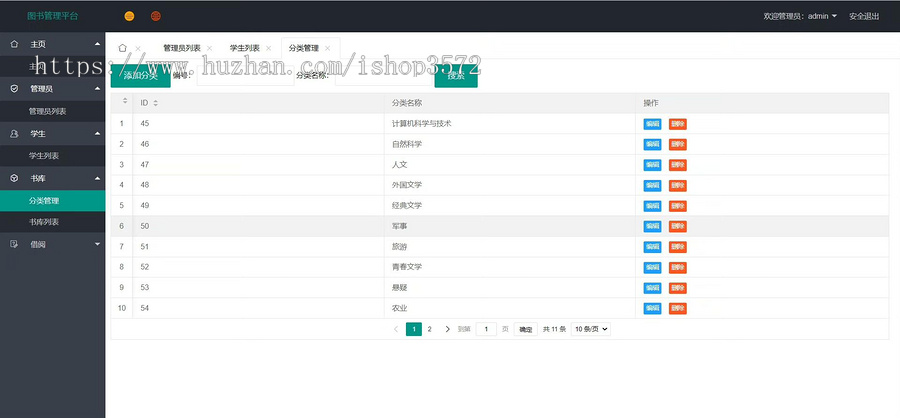900x418 pixels.
Task: Edit the 旅游 category
Action: click(652, 247)
